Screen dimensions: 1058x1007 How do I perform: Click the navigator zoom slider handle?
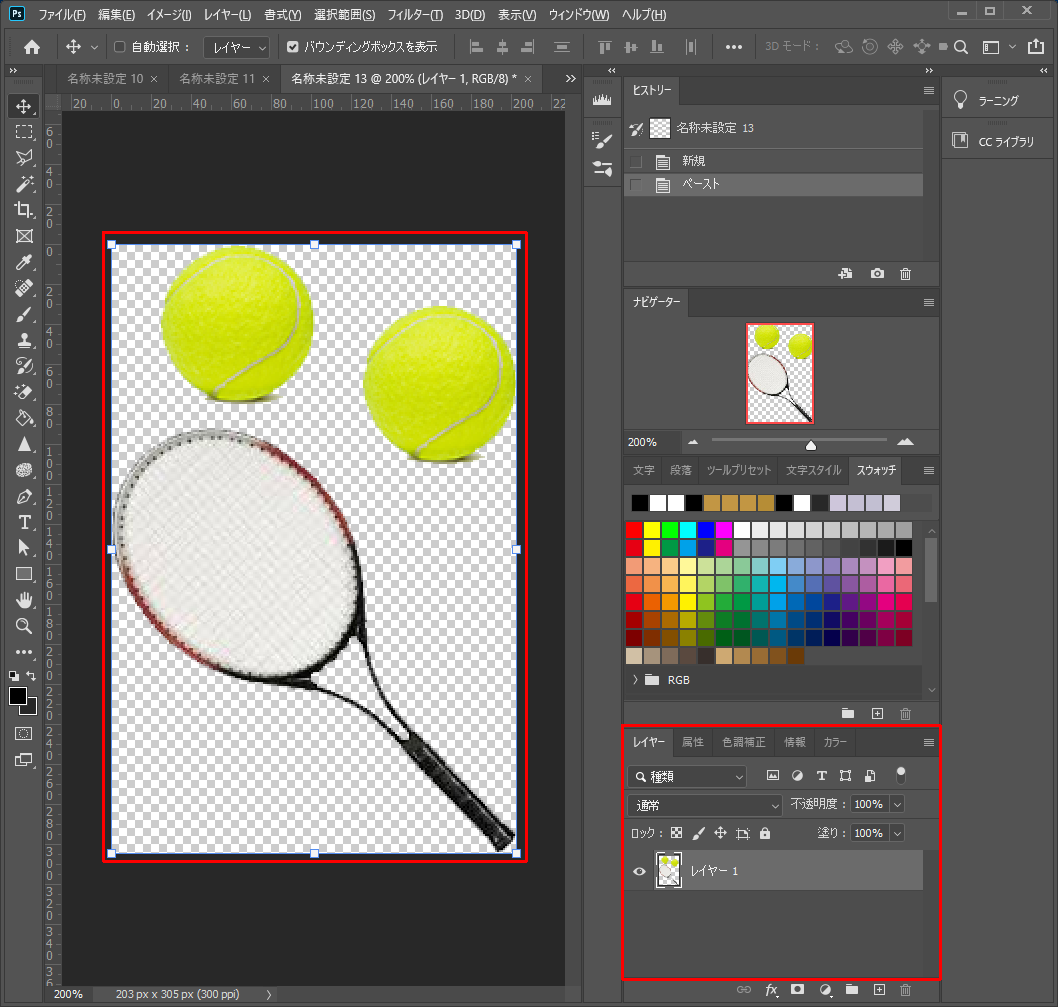[x=811, y=445]
